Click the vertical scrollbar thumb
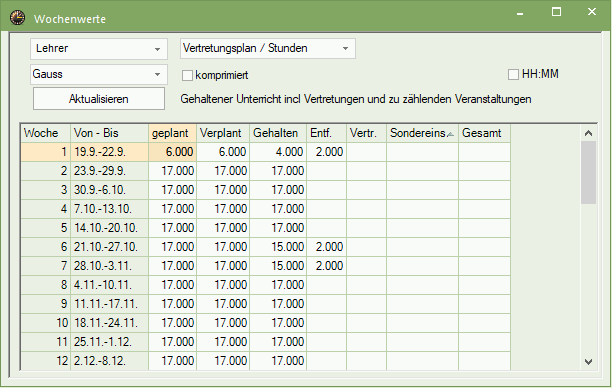Viewport: 612px width, 388px height. (589, 173)
